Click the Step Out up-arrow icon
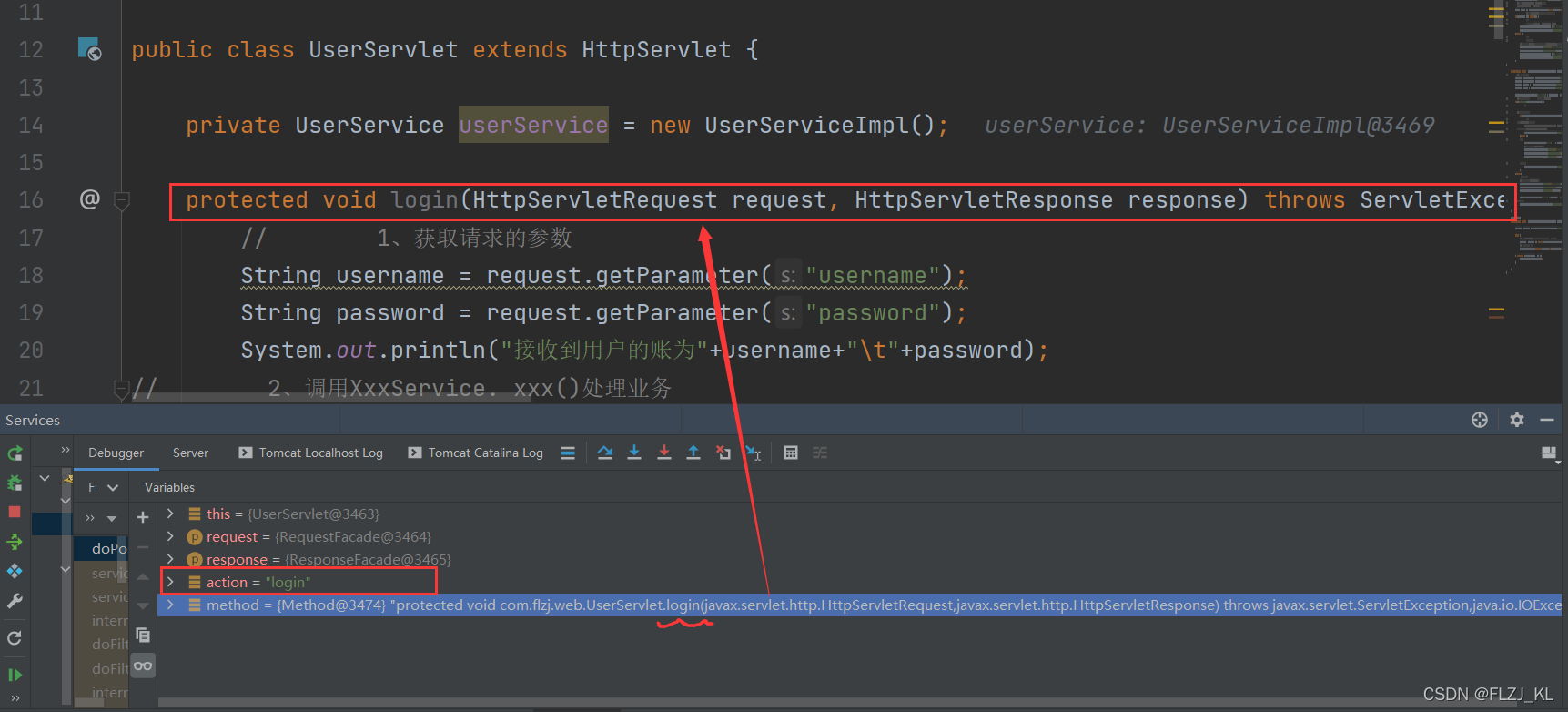1568x712 pixels. (693, 453)
